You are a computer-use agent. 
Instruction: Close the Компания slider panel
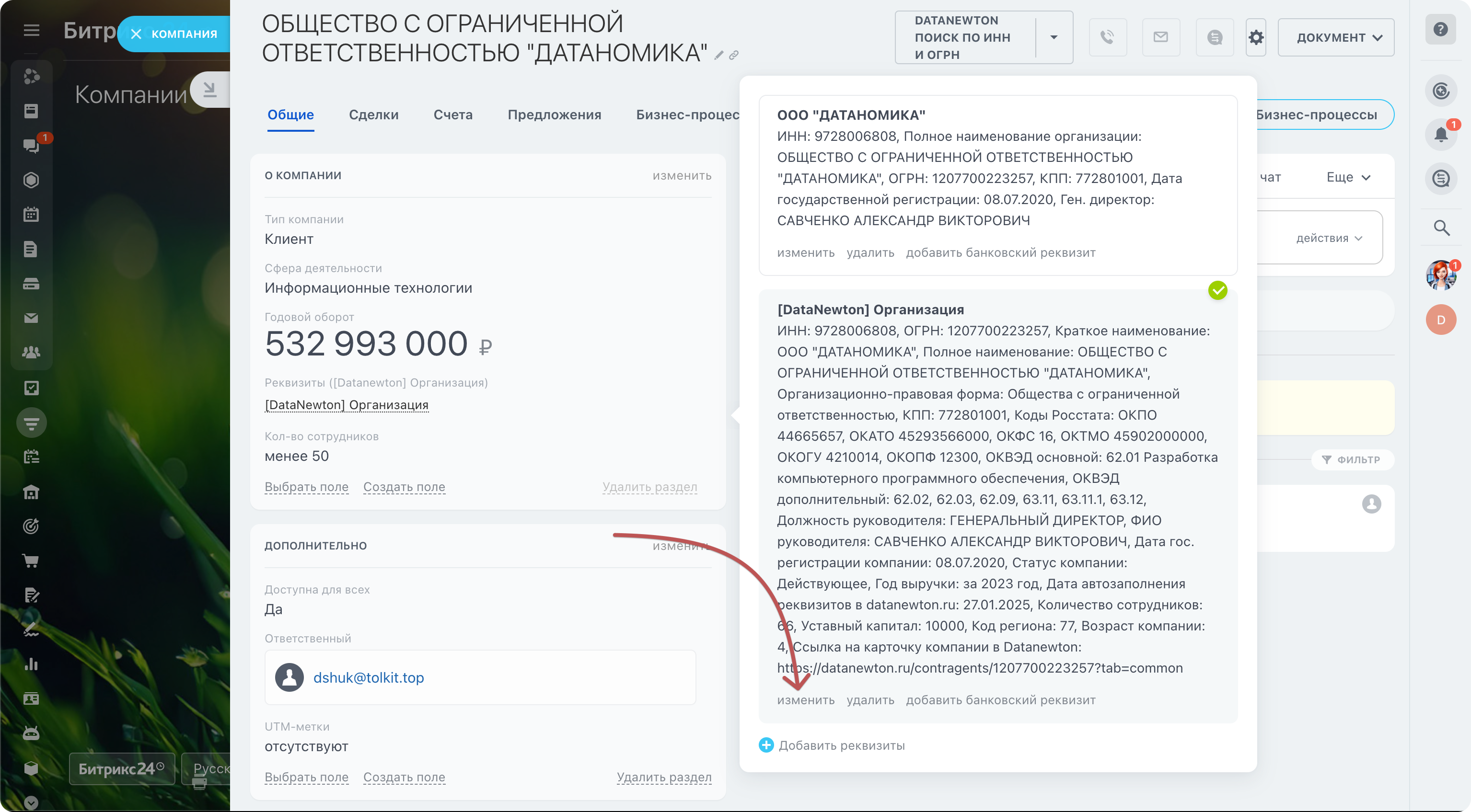(x=136, y=34)
